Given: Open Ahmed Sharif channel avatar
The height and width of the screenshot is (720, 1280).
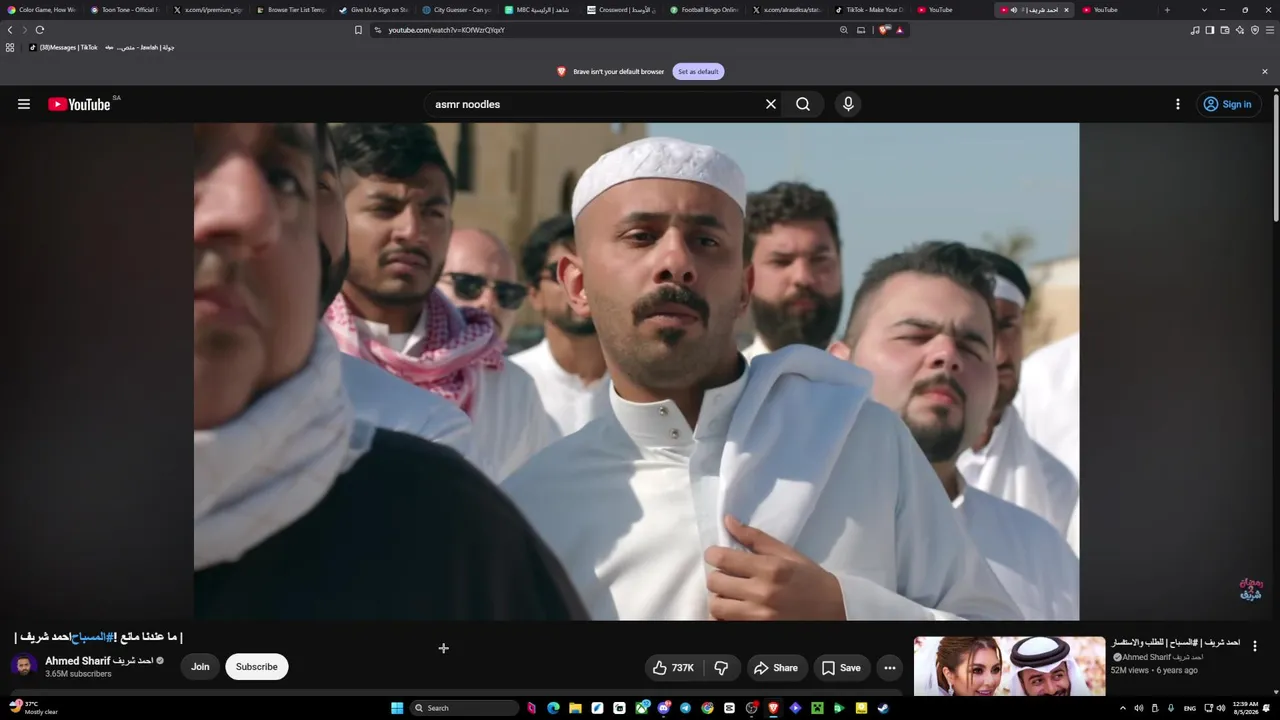Looking at the screenshot, I should click(24, 667).
